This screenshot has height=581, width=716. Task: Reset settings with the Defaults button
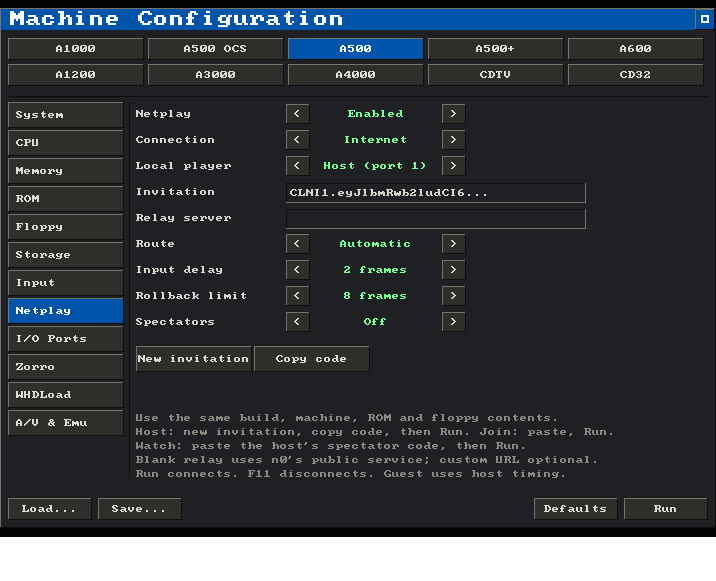[575, 509]
